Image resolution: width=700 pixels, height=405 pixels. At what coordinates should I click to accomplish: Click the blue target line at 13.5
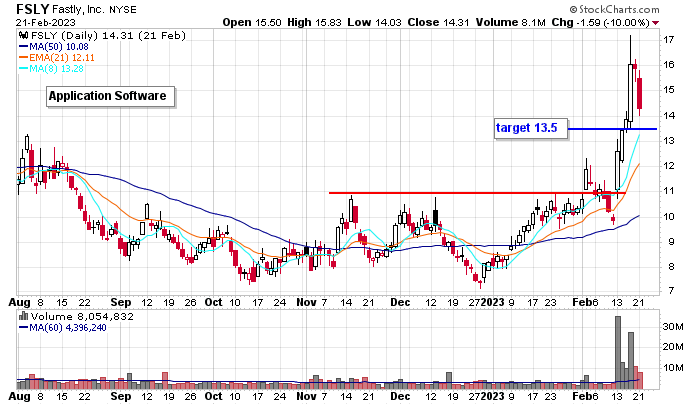[x=612, y=129]
